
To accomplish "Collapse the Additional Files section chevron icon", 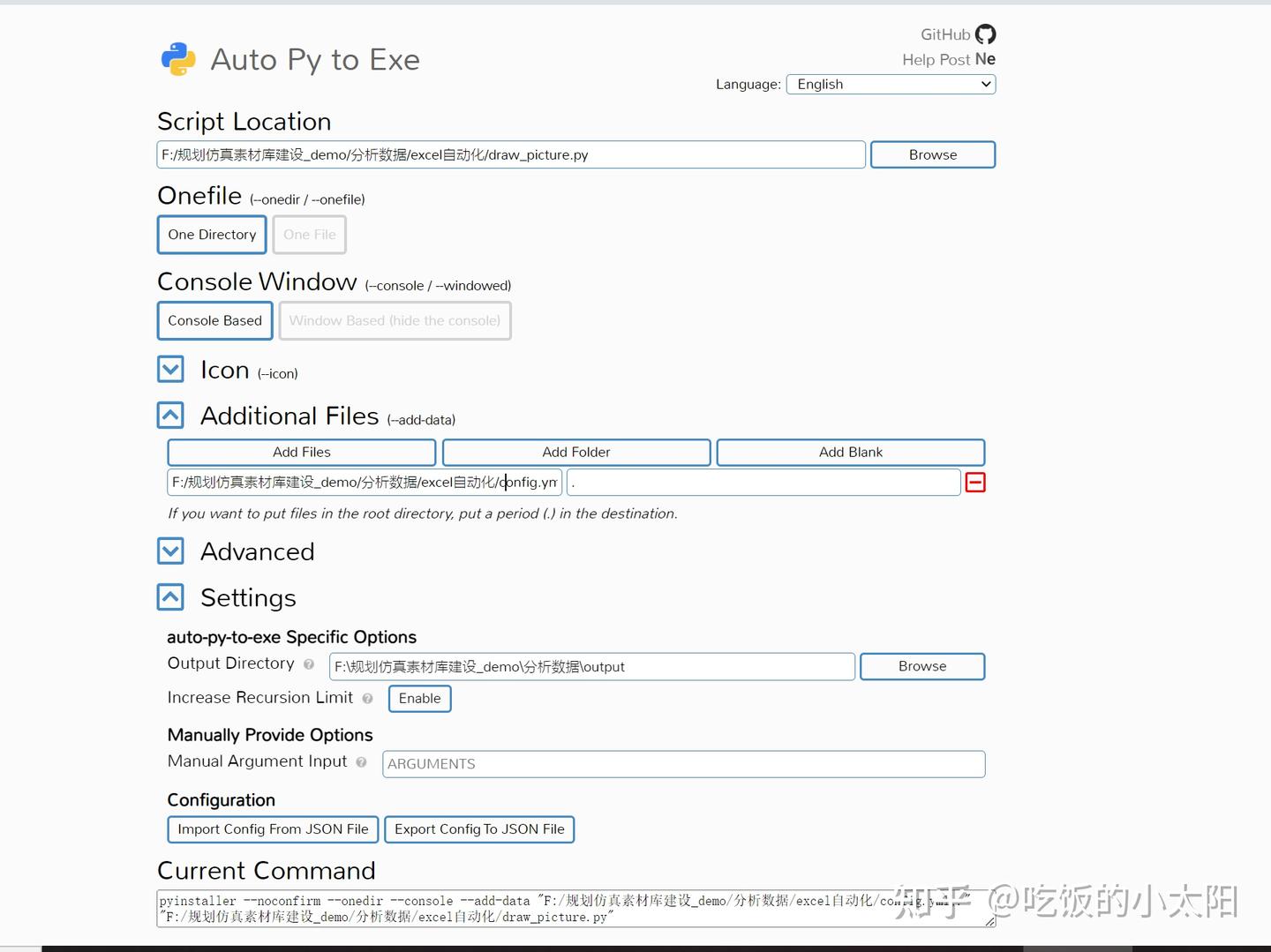I will 170,415.
